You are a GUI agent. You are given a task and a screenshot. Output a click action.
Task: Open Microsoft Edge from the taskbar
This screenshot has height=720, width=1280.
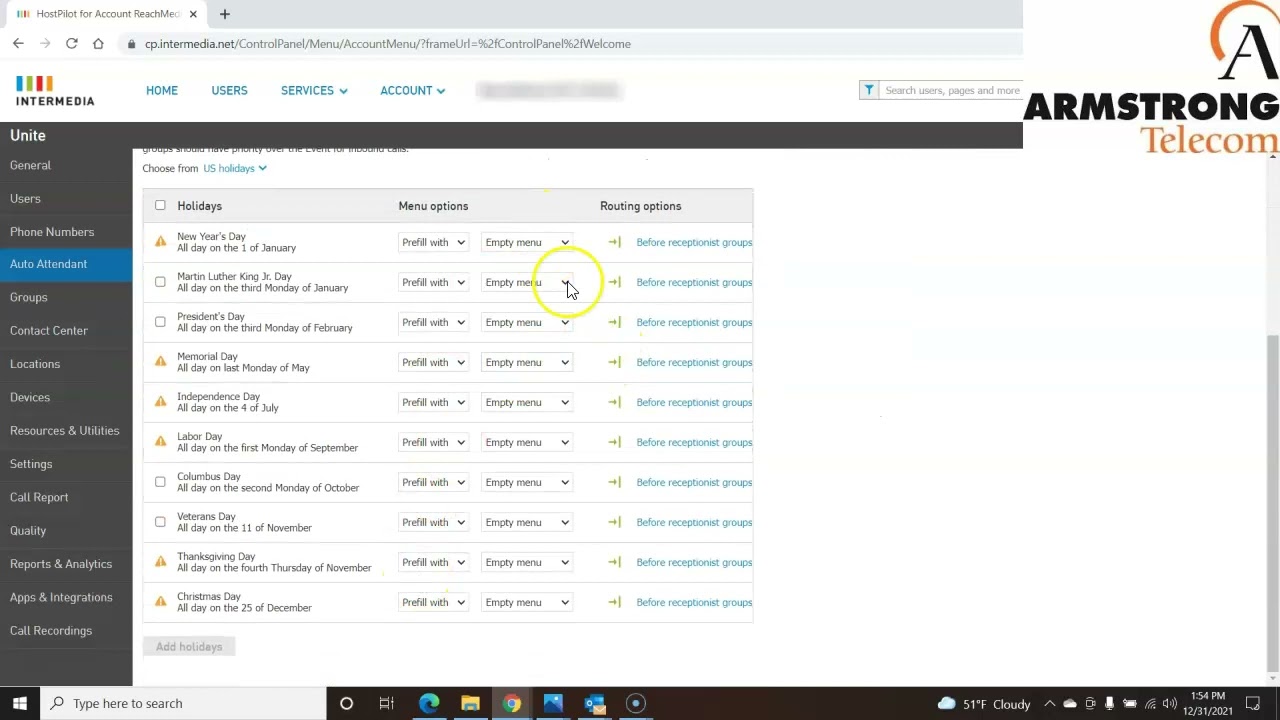coord(429,703)
